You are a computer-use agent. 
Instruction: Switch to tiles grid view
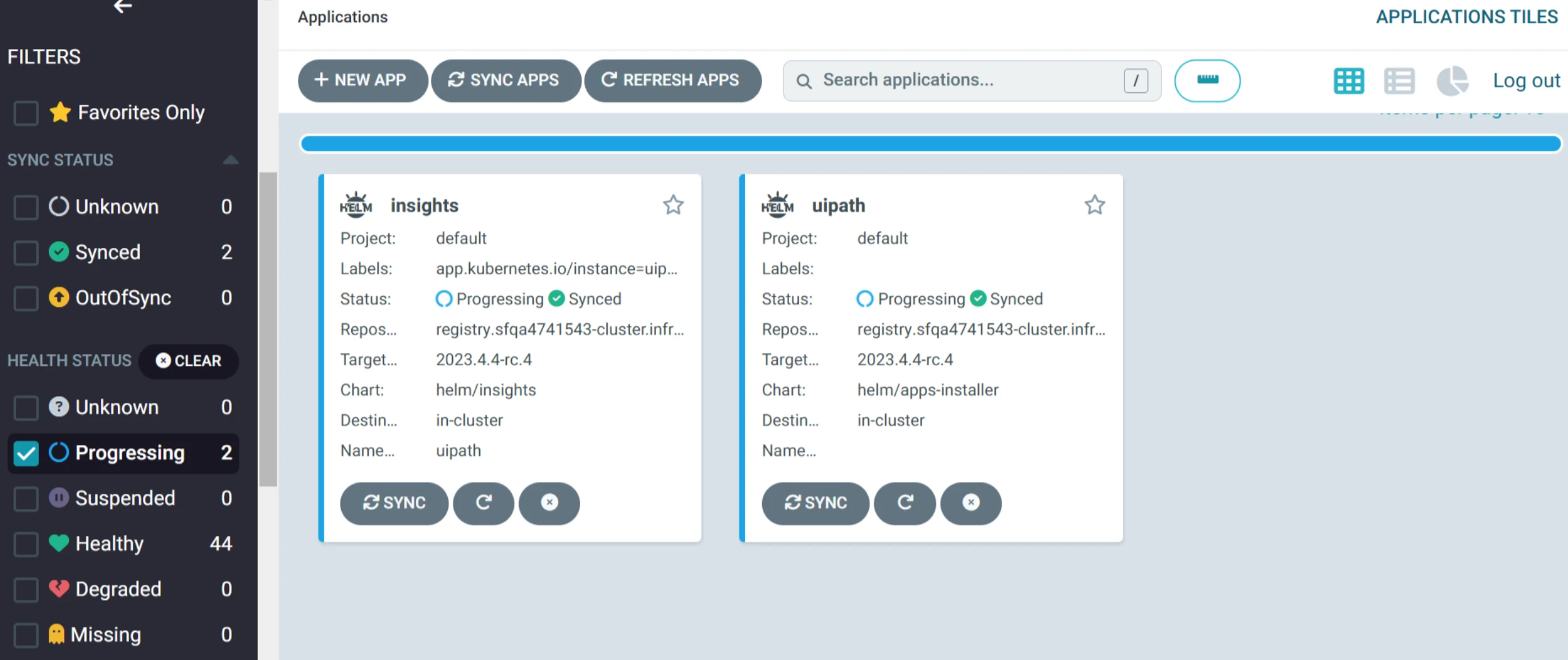(1348, 81)
